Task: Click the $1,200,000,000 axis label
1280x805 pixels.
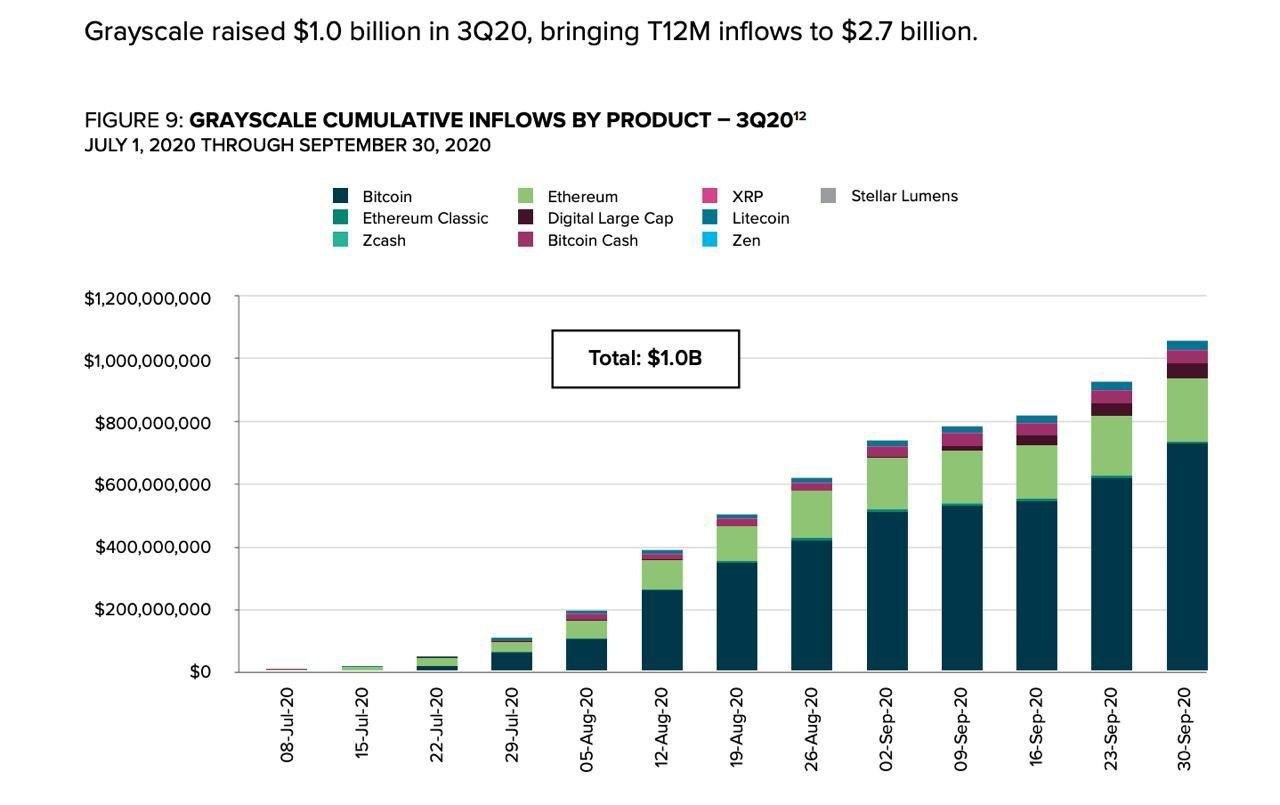Action: 147,298
